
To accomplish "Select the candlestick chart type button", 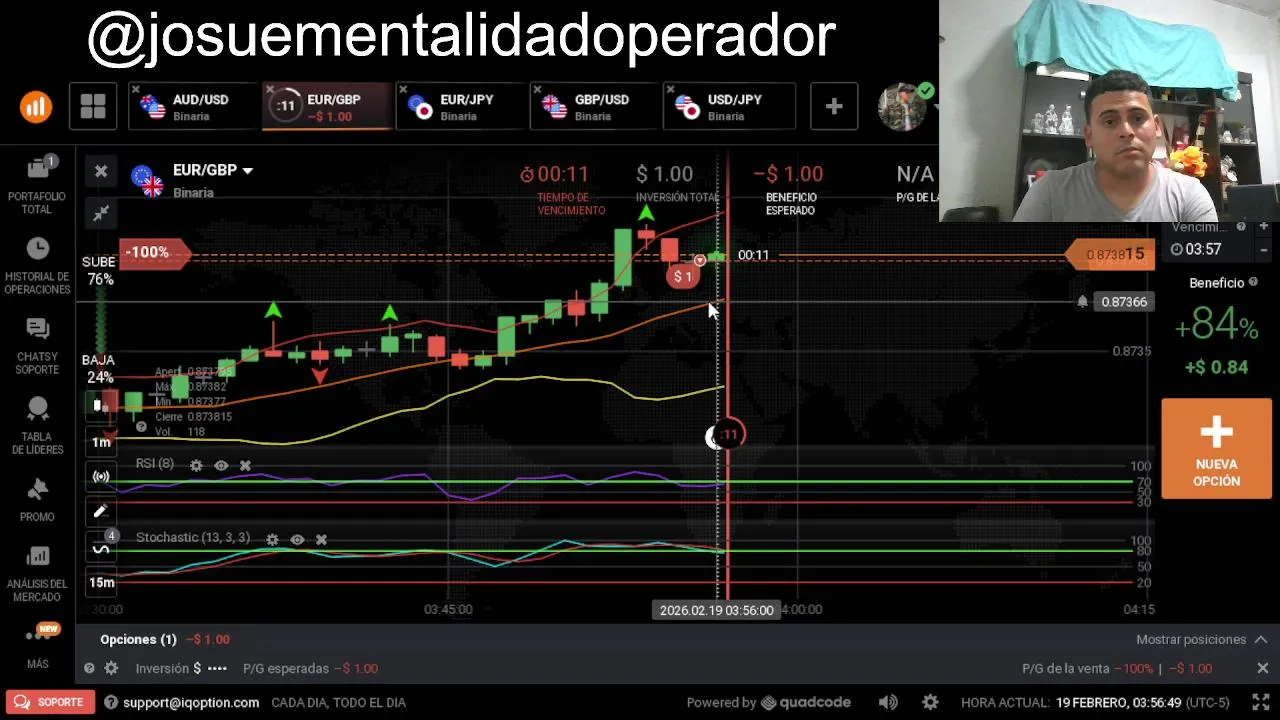I will click(x=101, y=405).
